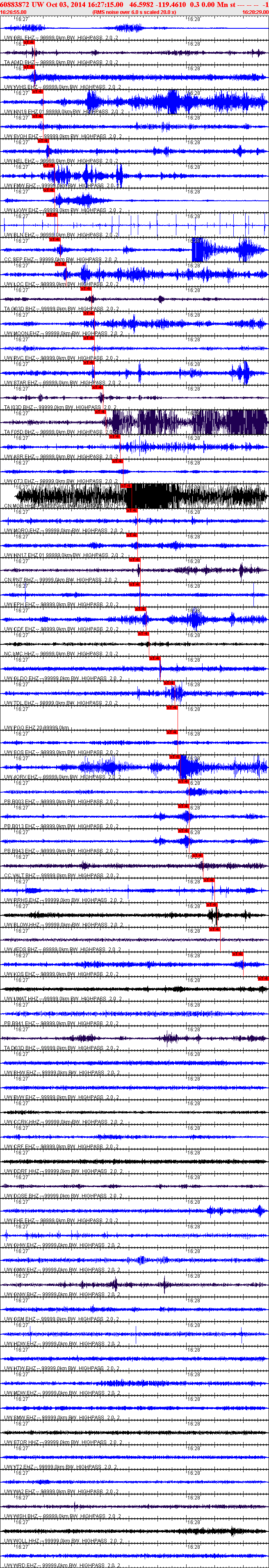Select the TA I03D BHZ station label
The width and height of the screenshot is (269, 1568).
(x=62, y=407)
